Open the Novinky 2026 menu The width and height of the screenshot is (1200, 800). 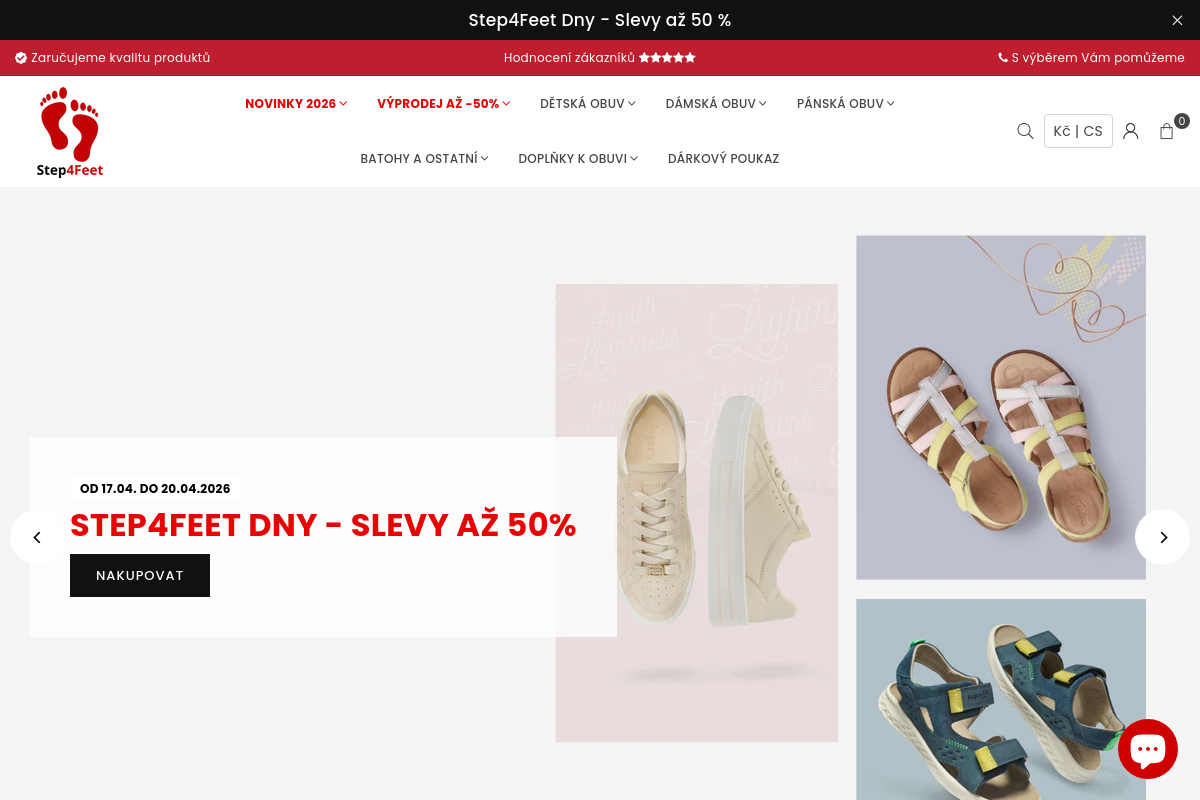click(x=296, y=103)
